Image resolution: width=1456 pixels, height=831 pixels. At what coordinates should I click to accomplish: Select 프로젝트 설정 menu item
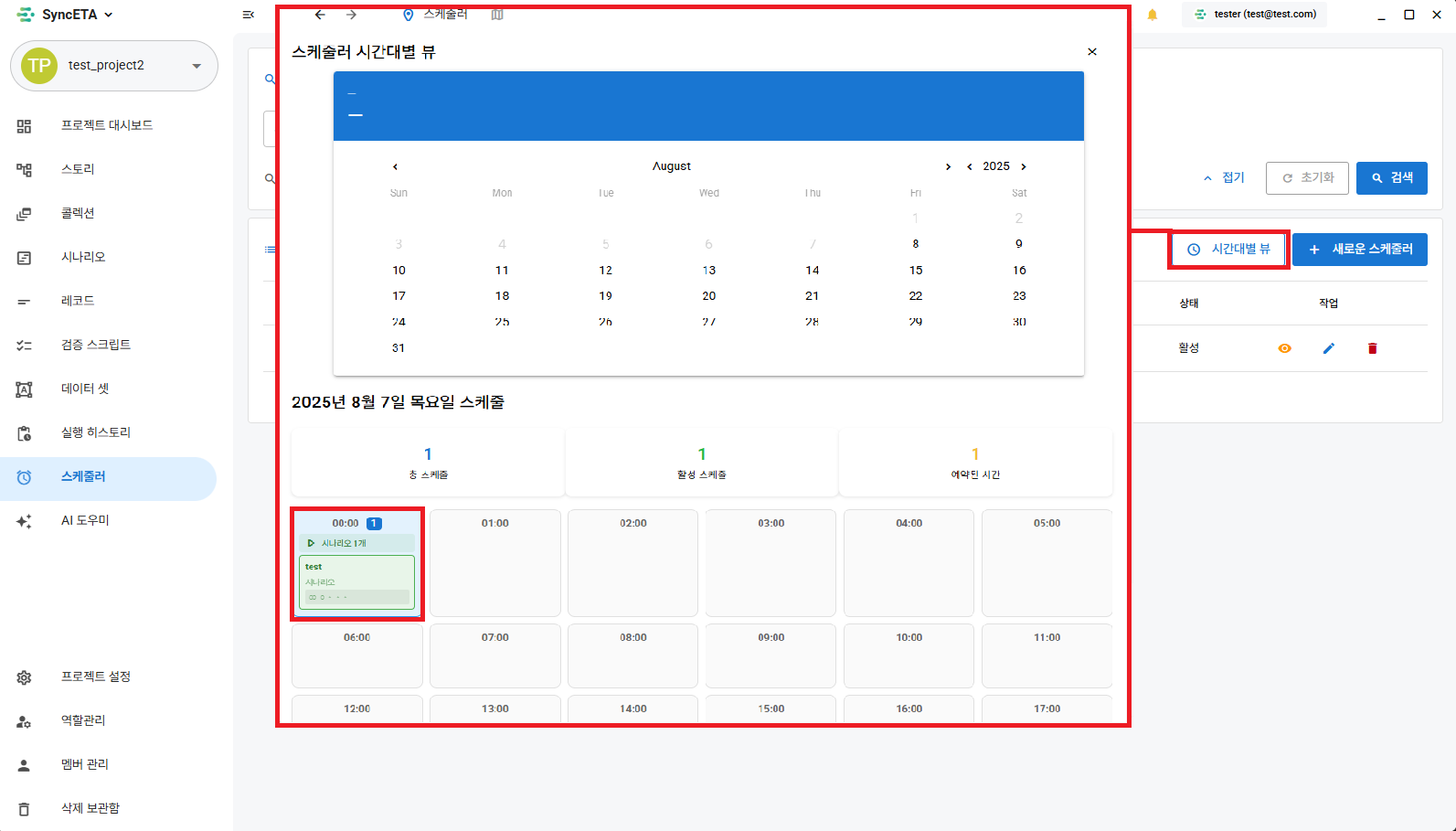pos(95,677)
